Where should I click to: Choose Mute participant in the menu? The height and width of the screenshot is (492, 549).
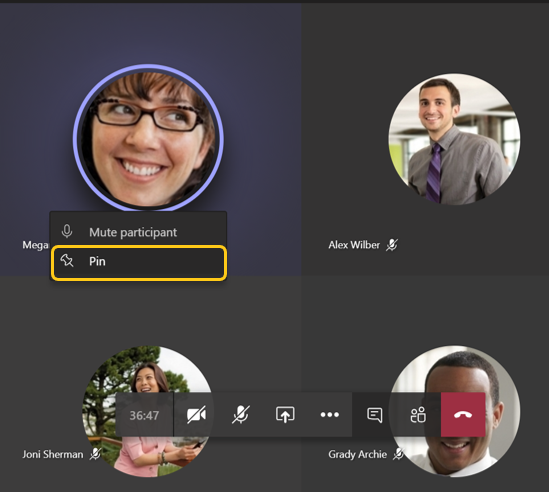pos(139,232)
